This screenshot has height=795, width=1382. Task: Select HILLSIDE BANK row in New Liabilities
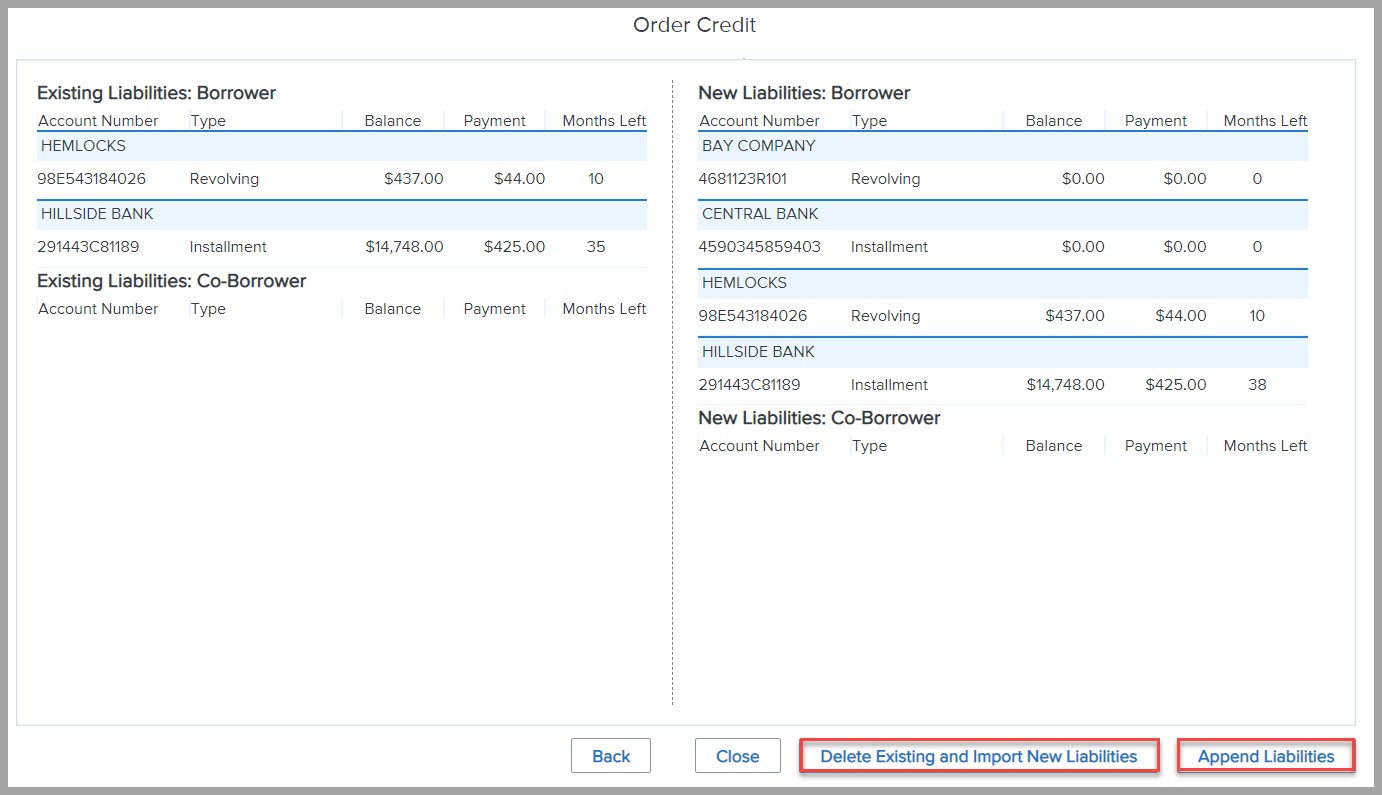tap(1003, 352)
